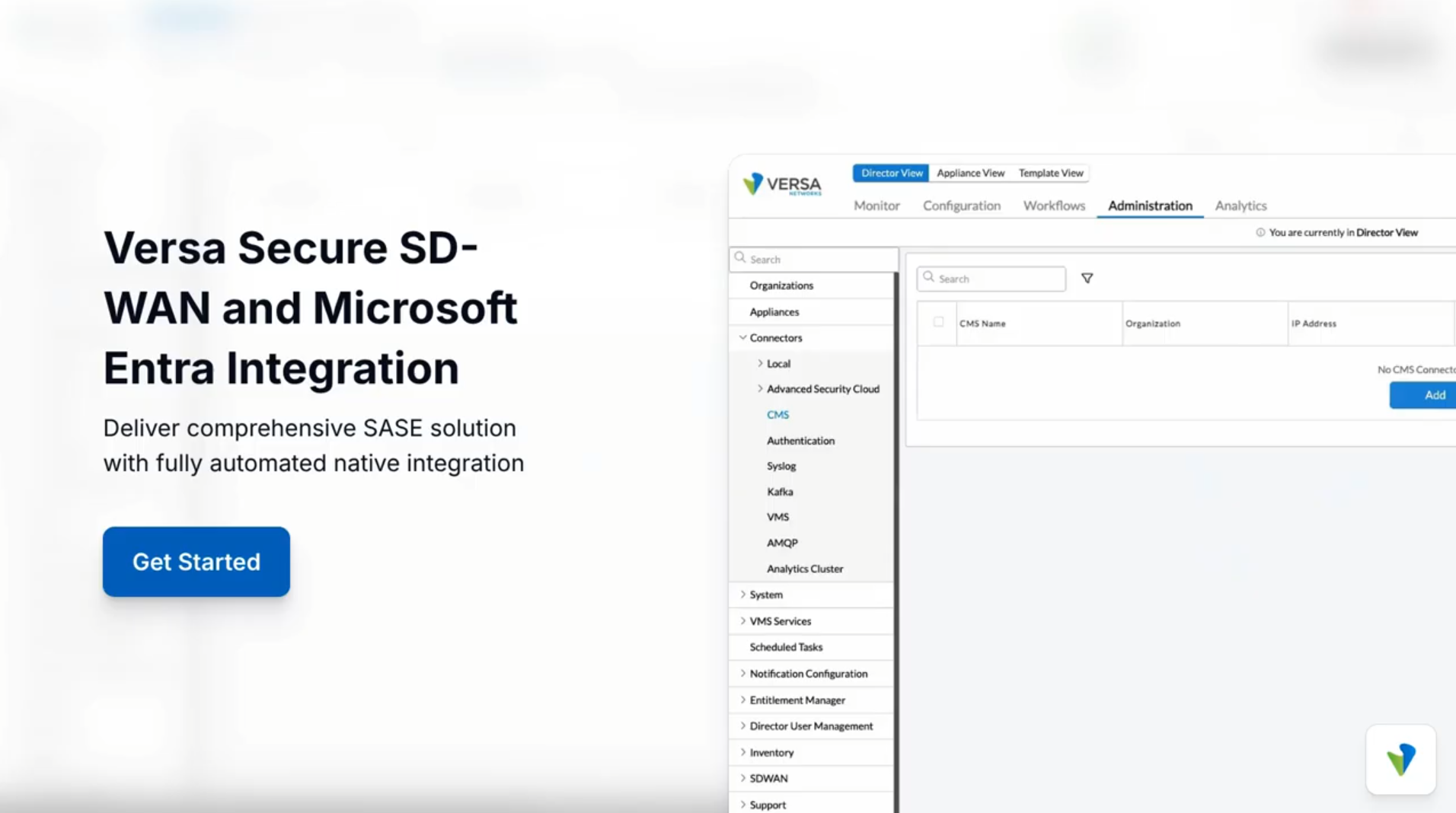Expand the System section
Viewport: 1456px width, 813px height.
[742, 595]
